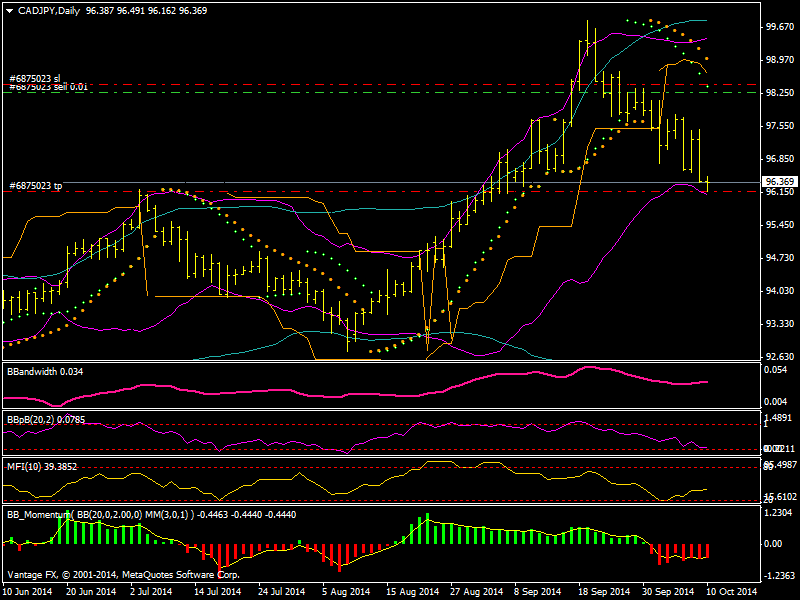Click the 27 Aug 2014 date label
Image resolution: width=800 pixels, height=600 pixels.
point(477,591)
